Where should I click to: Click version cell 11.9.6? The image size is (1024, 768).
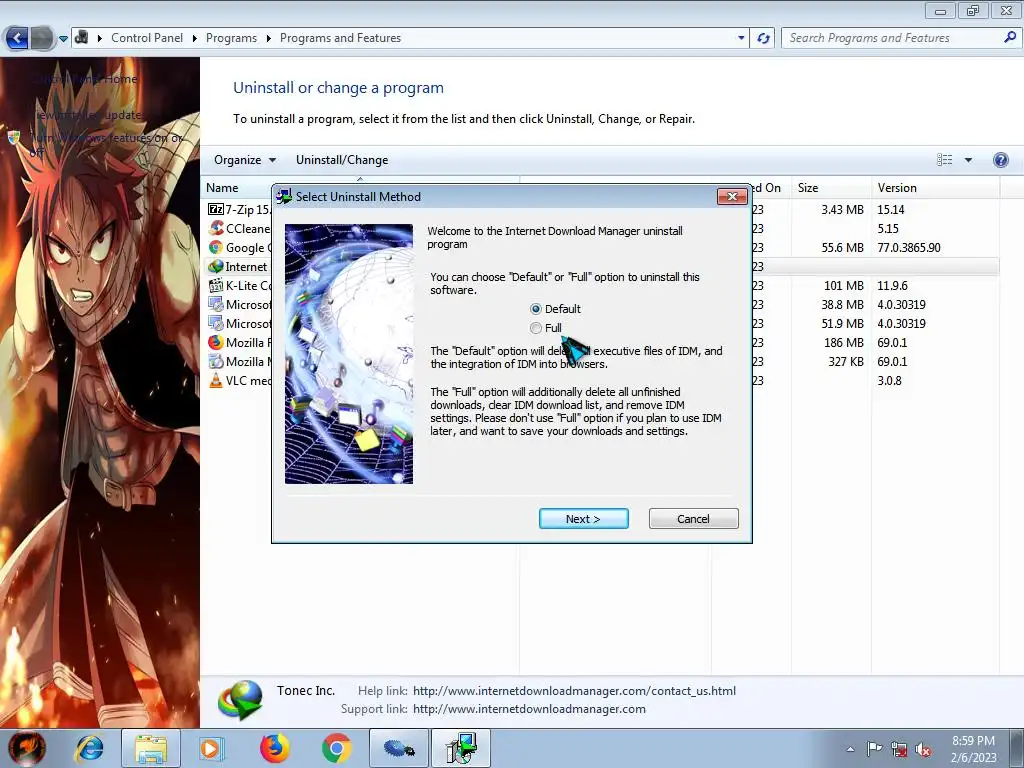pos(892,285)
